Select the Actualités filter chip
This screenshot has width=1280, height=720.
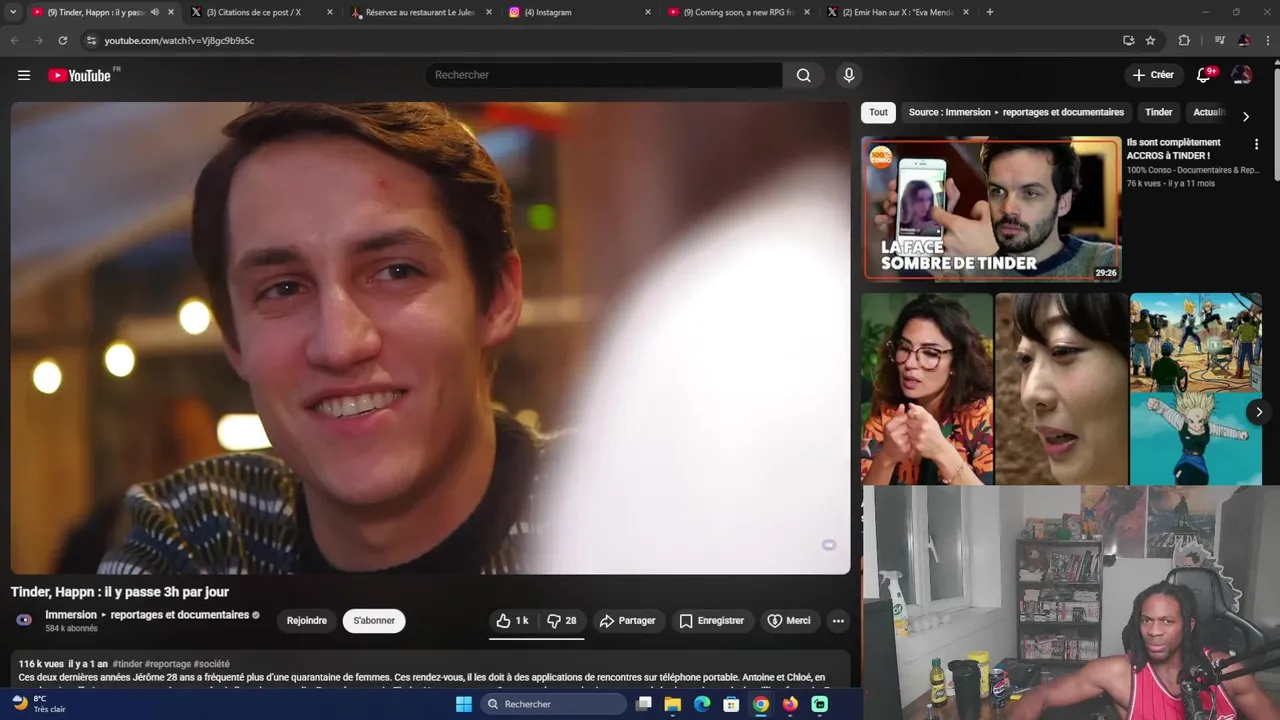click(1209, 112)
